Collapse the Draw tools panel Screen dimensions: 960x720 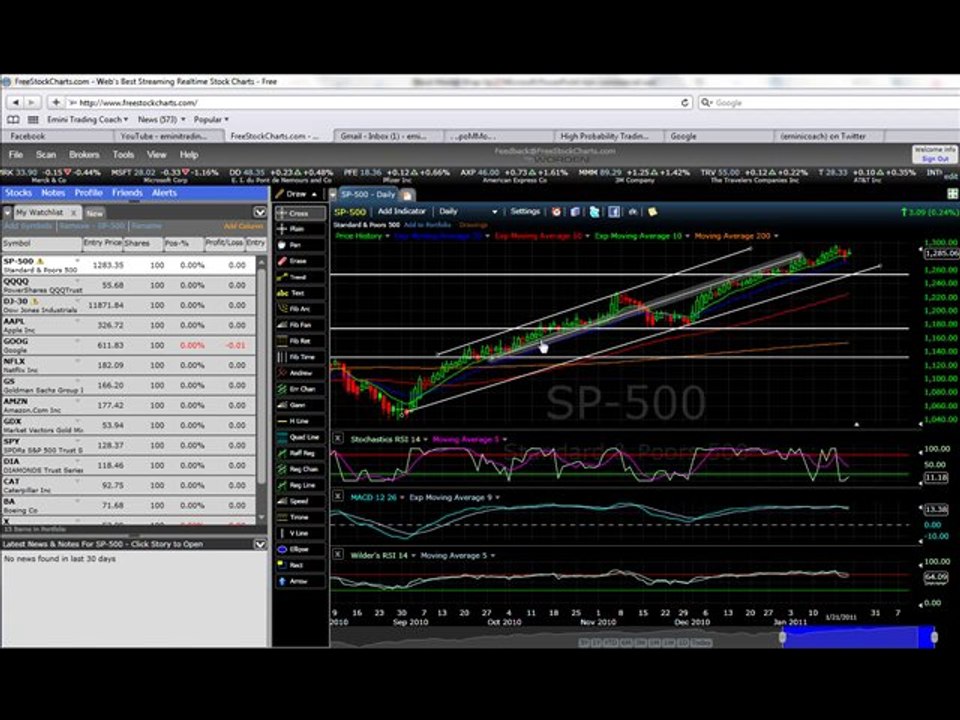[x=315, y=194]
